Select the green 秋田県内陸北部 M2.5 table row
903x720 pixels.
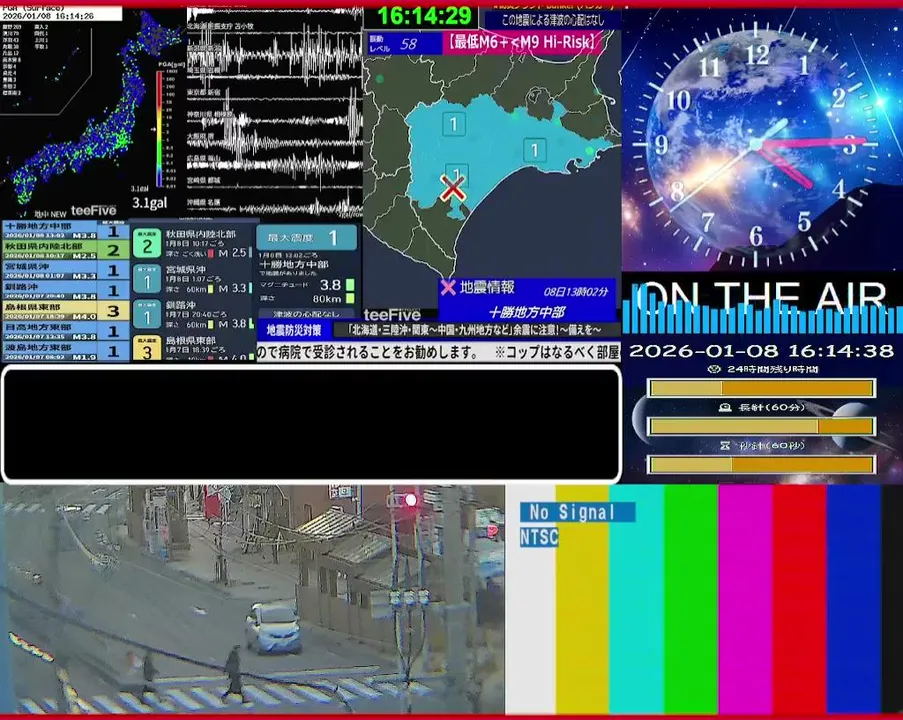click(66, 250)
